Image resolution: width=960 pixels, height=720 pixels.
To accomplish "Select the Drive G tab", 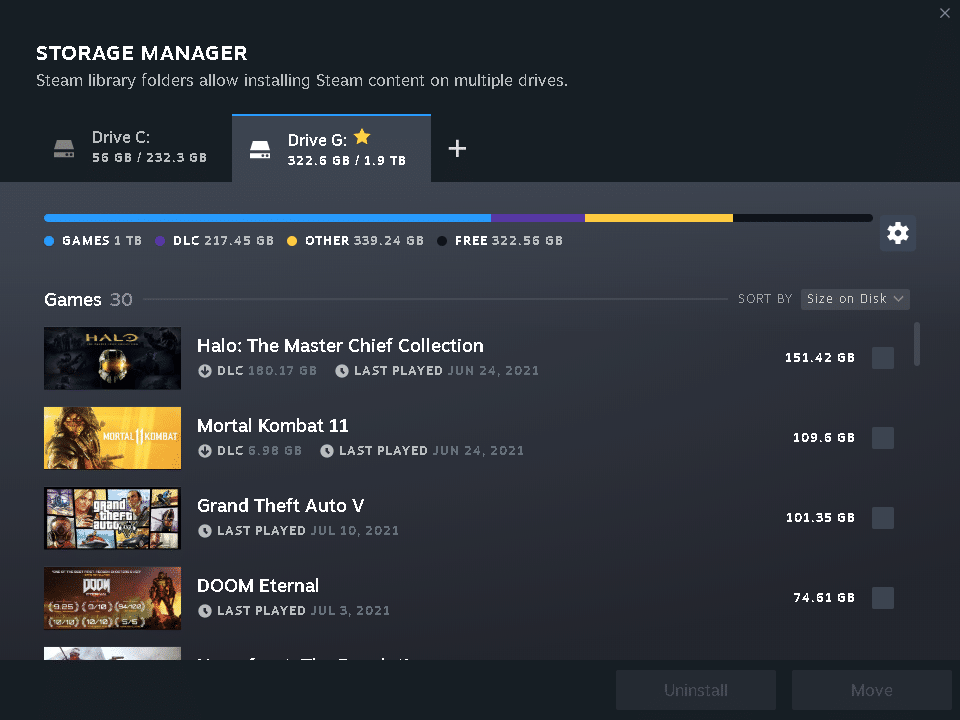I will pos(331,148).
